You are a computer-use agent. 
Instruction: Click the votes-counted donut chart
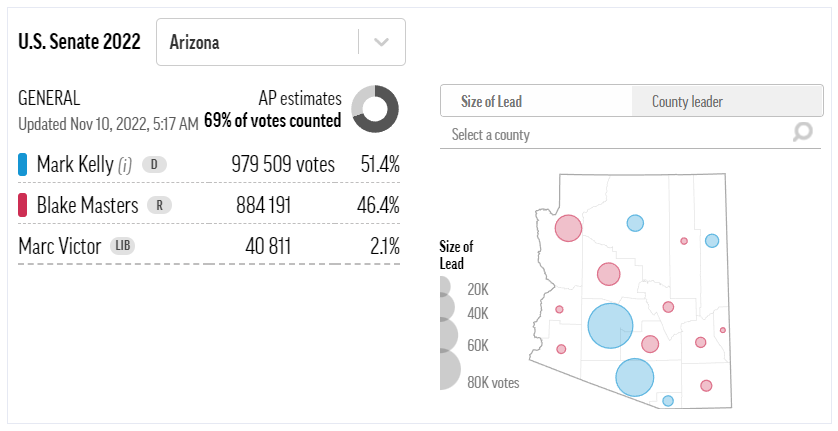pos(375,109)
